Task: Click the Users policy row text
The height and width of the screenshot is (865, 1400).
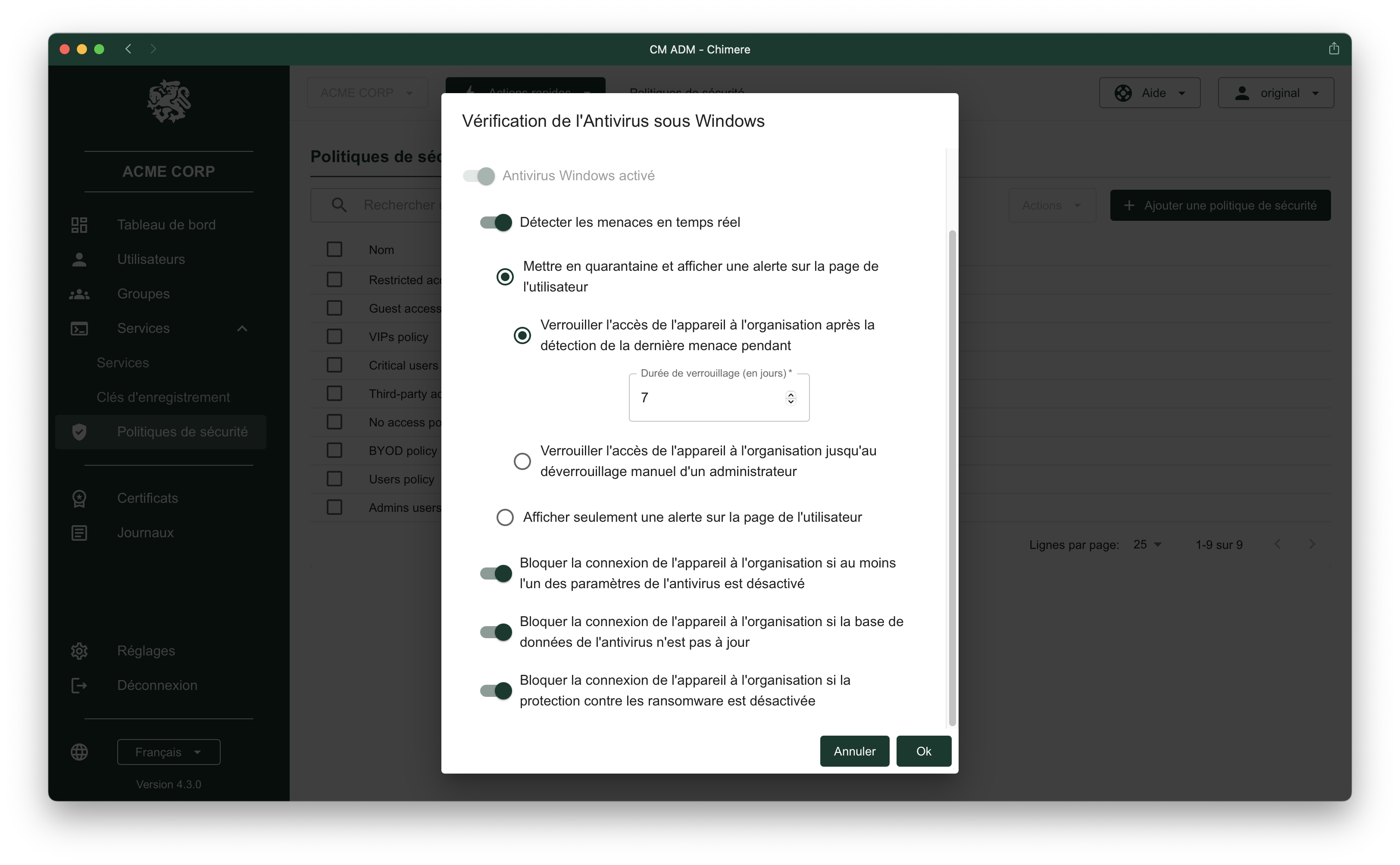Action: pos(401,480)
